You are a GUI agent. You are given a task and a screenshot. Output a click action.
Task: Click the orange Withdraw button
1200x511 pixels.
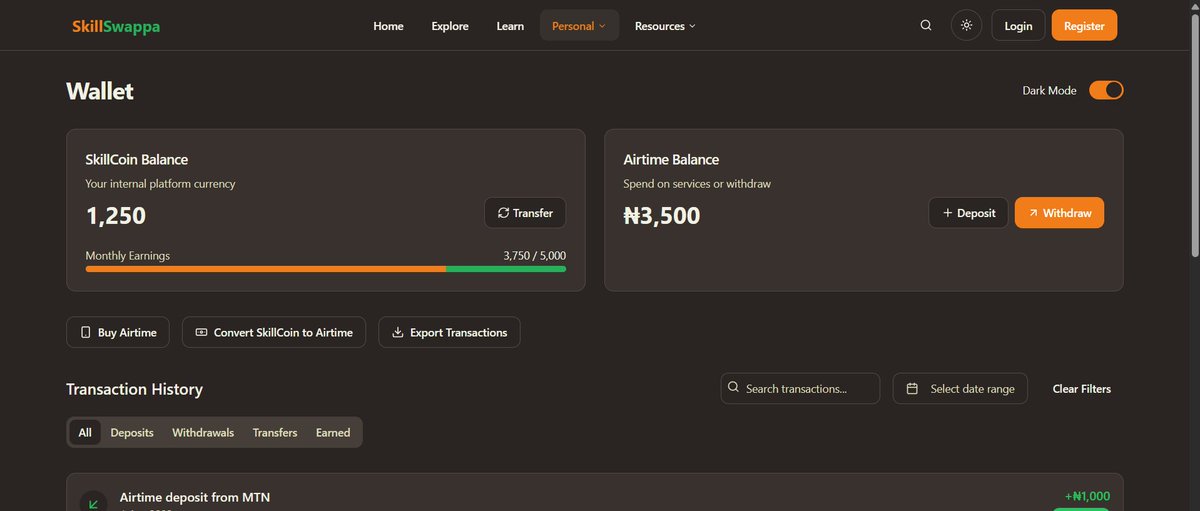[1059, 213]
